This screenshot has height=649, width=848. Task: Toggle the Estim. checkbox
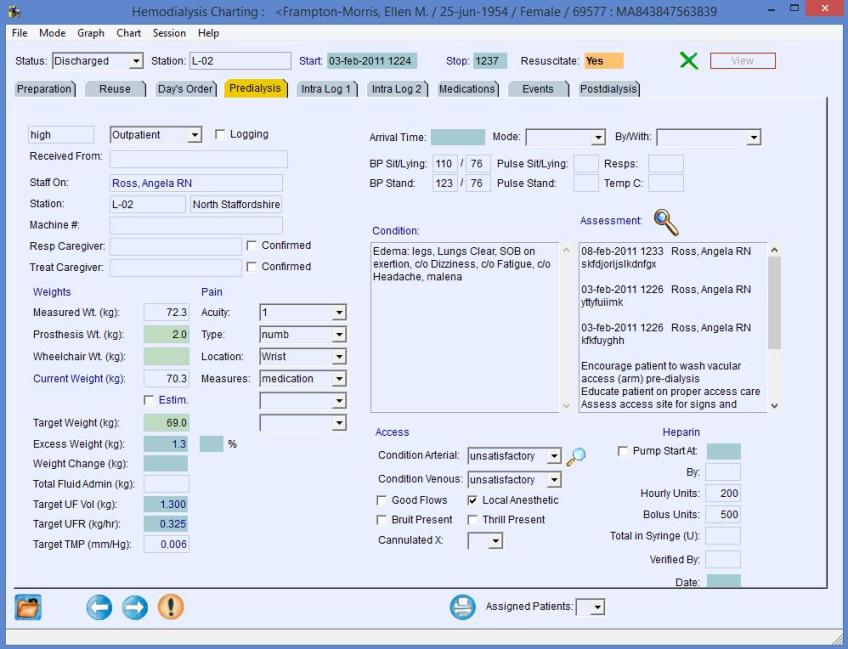pyautogui.click(x=149, y=400)
